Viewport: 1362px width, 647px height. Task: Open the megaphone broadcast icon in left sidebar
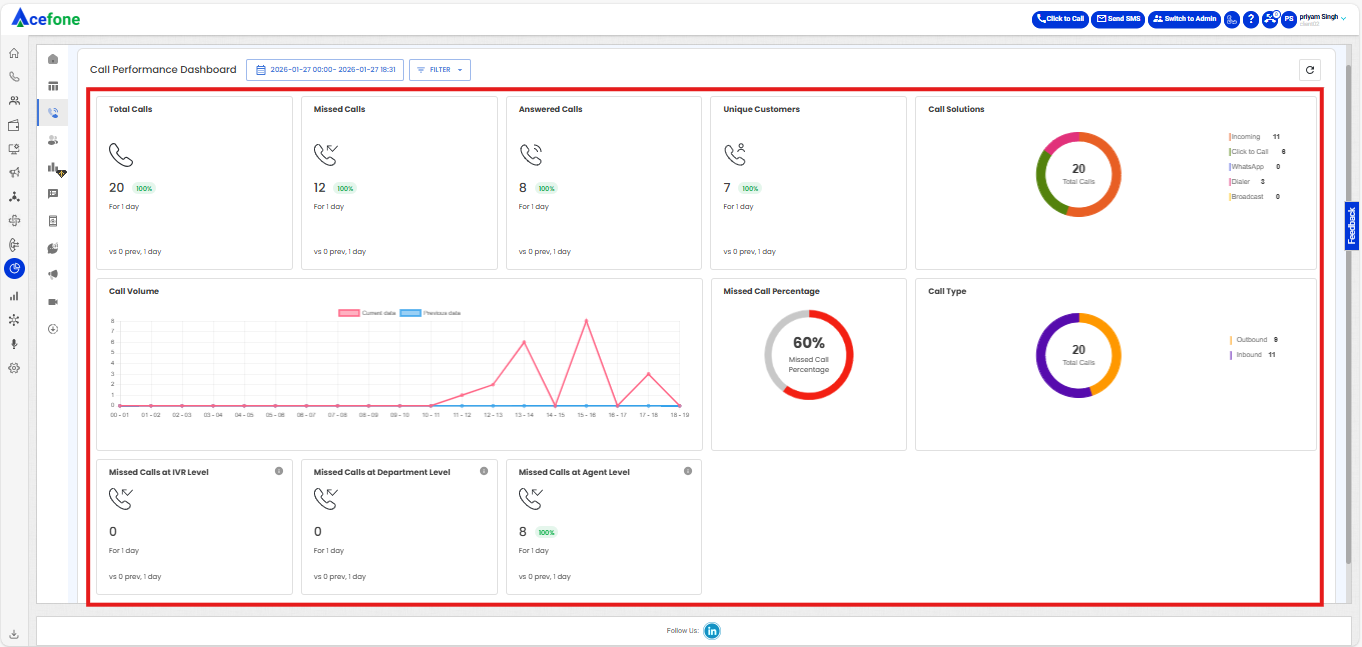(14, 172)
